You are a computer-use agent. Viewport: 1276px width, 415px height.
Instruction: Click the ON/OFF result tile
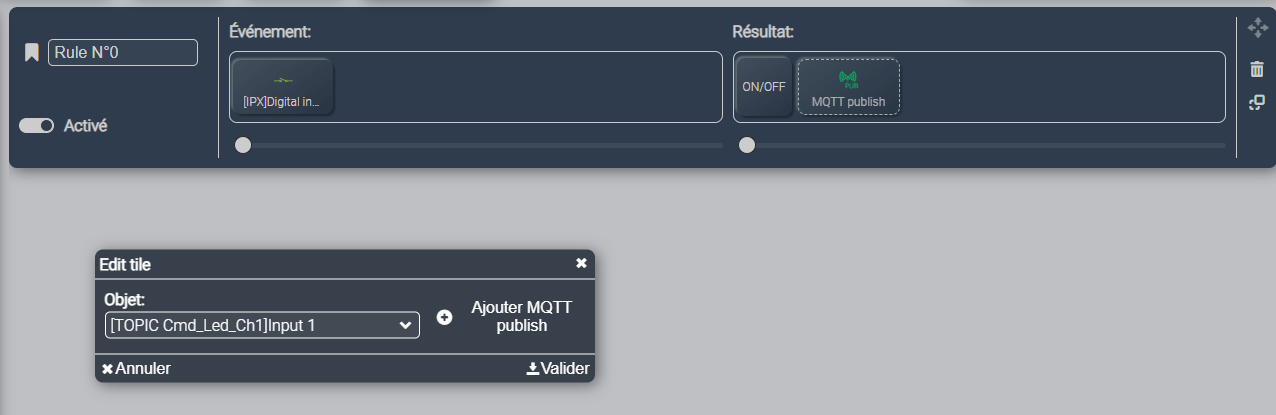click(764, 86)
